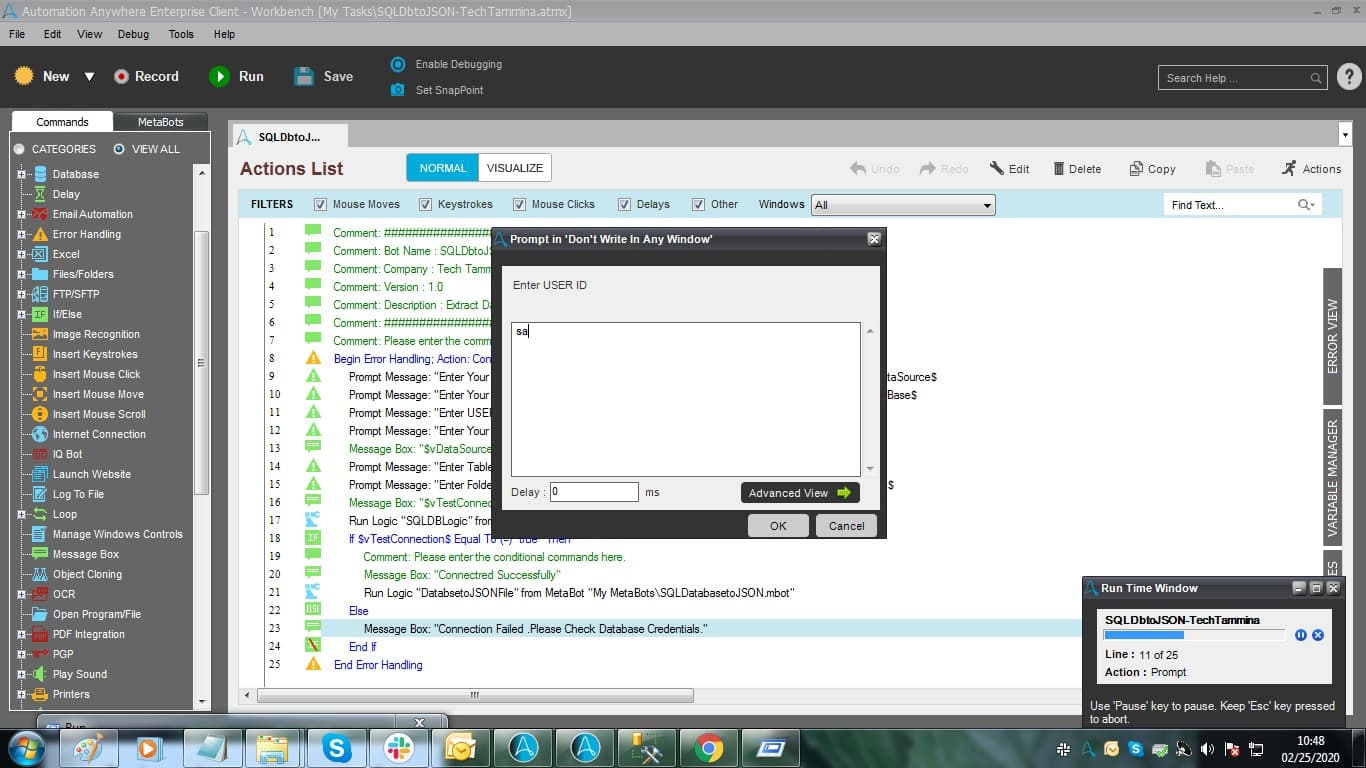Screen dimensions: 1366x768
Task: Save the task with the Save icon
Action: 304,76
